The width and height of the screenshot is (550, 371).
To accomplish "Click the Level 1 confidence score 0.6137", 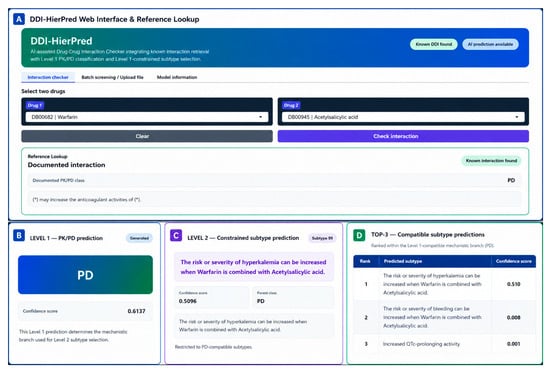I will click(x=136, y=311).
